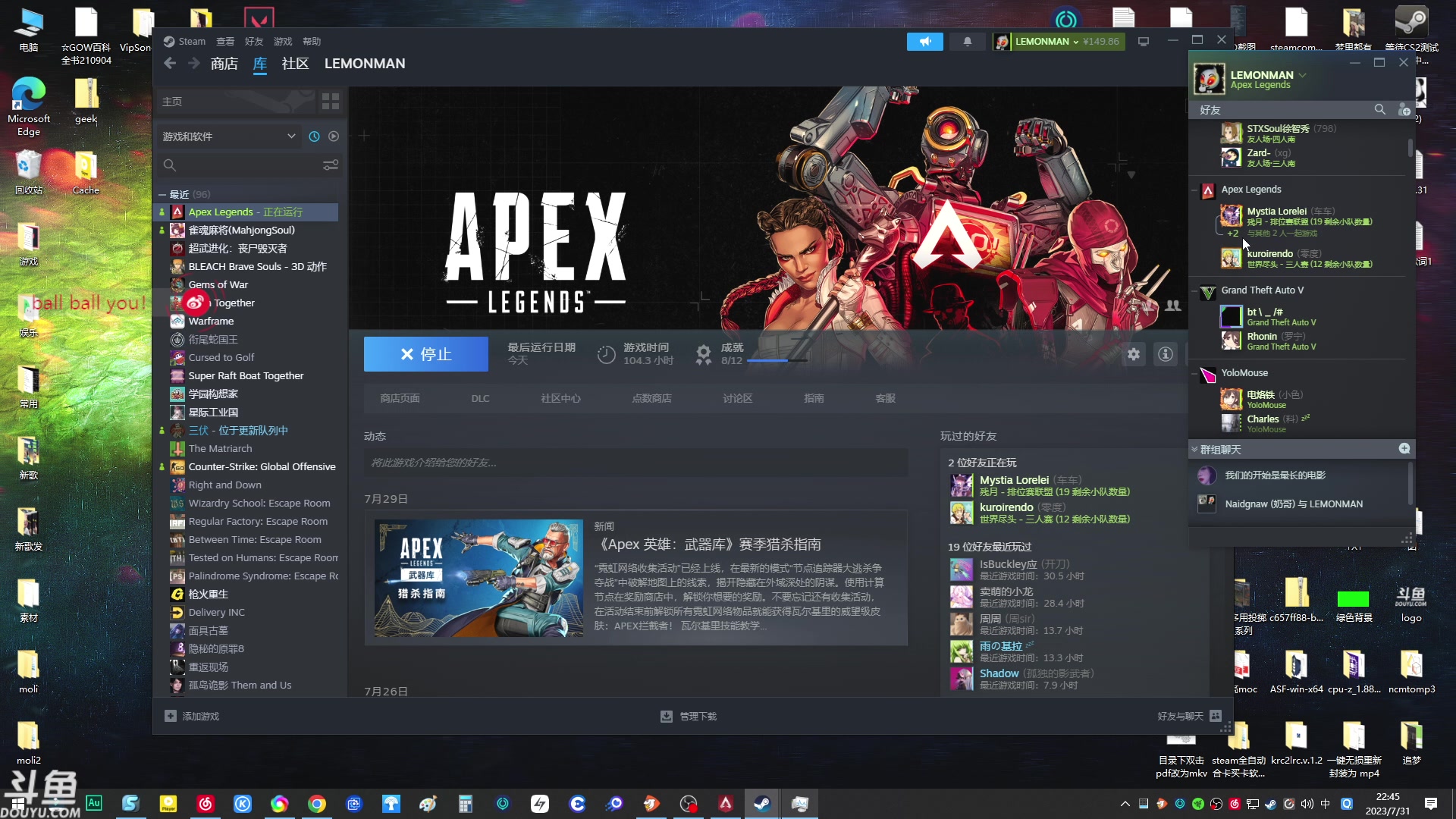This screenshot has width=1456, height=819.
Task: Open Google Chrome from the taskbar
Action: tap(317, 804)
